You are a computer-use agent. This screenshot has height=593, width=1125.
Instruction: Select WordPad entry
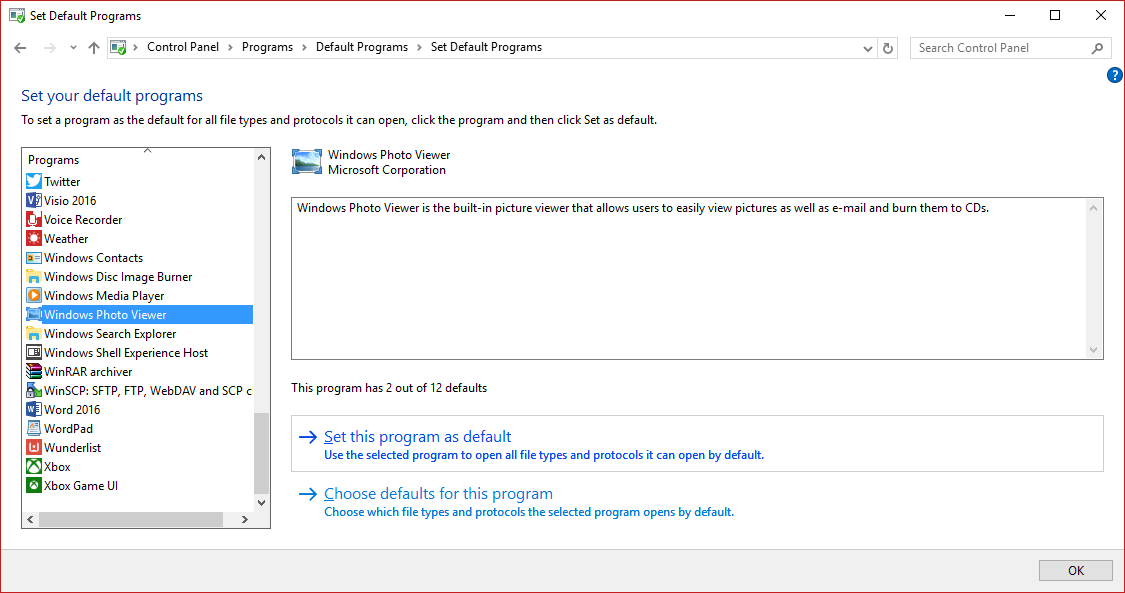pos(68,429)
